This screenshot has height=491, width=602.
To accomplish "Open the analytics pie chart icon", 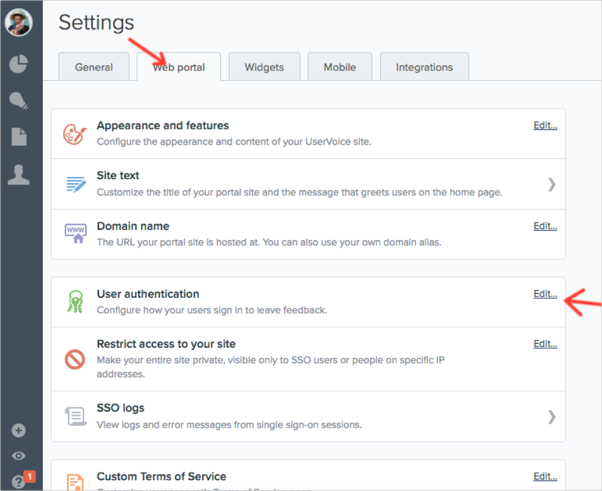I will [x=19, y=63].
